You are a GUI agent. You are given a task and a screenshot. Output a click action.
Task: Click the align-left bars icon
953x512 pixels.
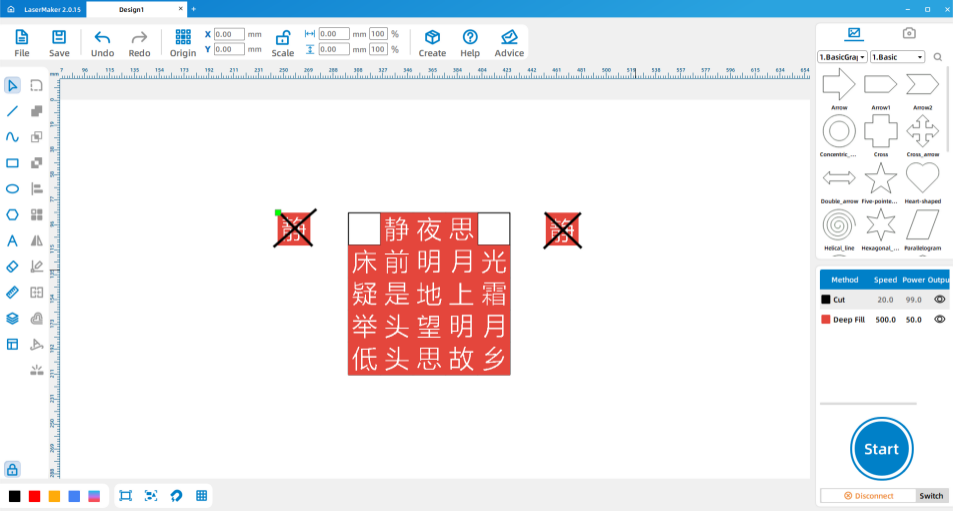point(36,189)
